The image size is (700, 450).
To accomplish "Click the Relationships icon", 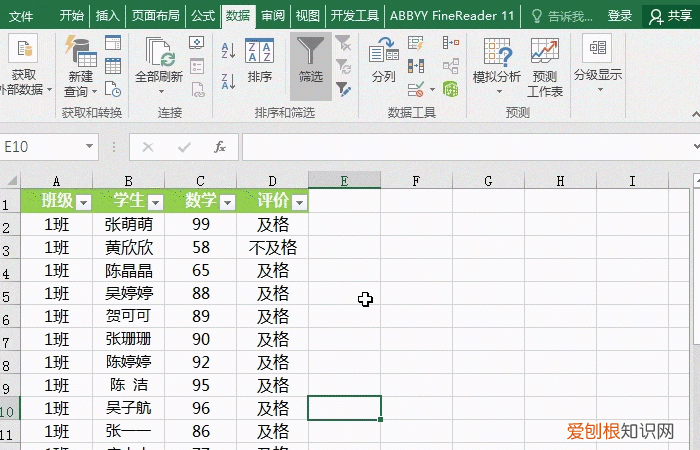I will click(451, 66).
